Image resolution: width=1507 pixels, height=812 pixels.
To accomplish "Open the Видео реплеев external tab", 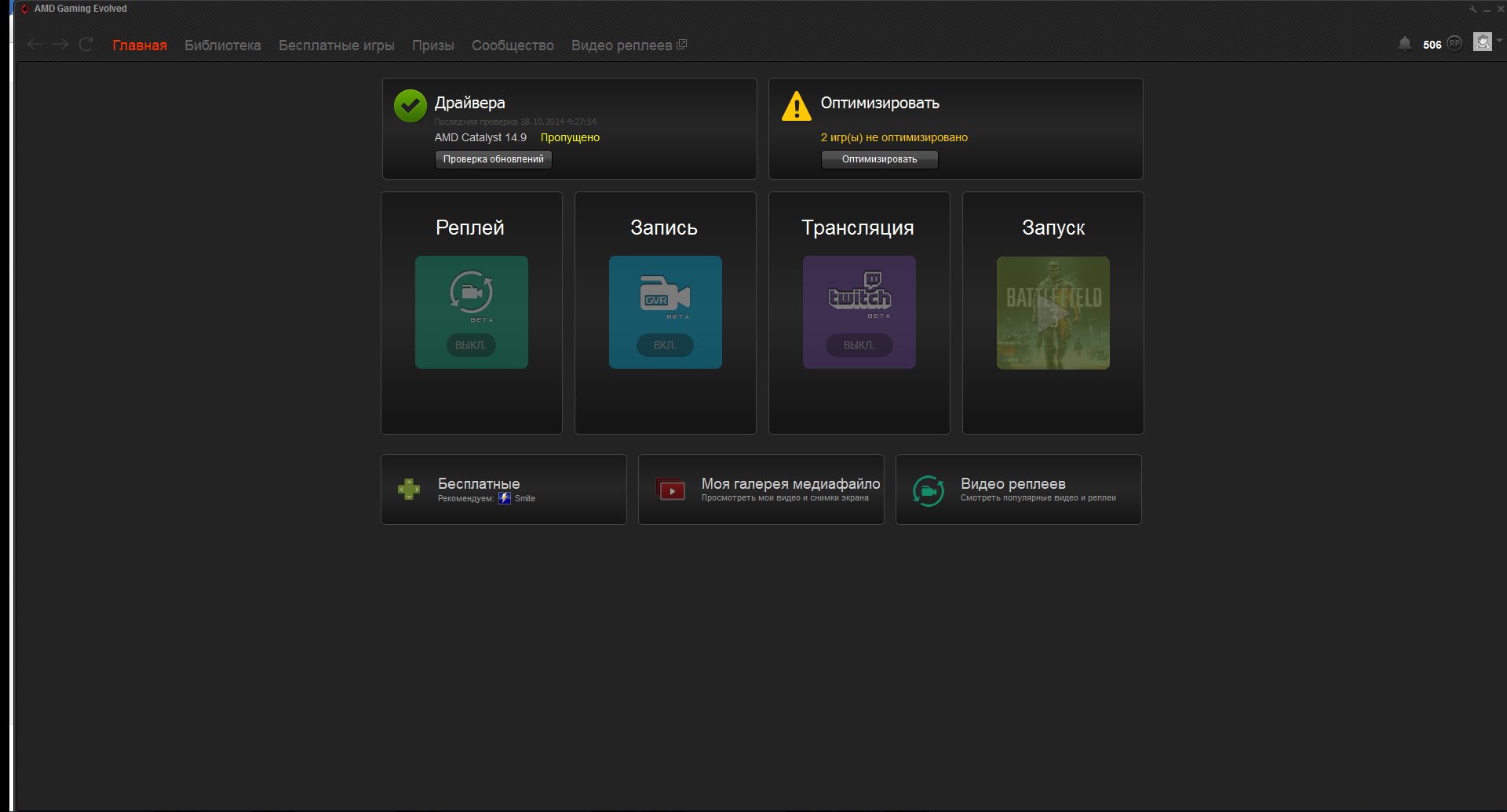I will 629,46.
